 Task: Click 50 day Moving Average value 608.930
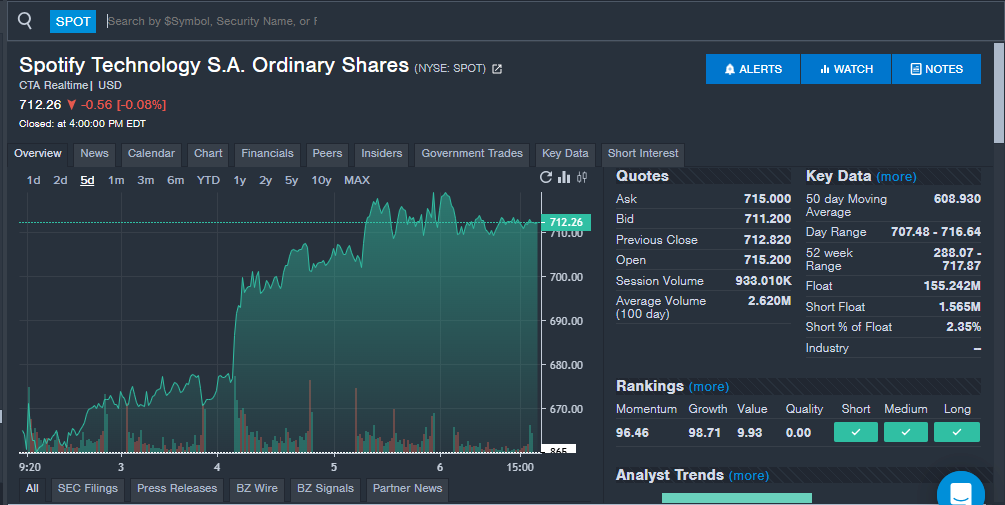coord(957,199)
